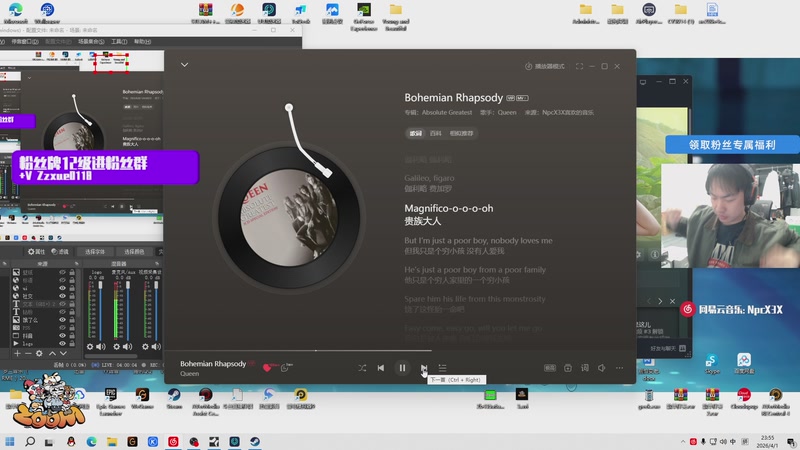Toggle visibility of the ui source
800x450 pixels.
[62, 288]
